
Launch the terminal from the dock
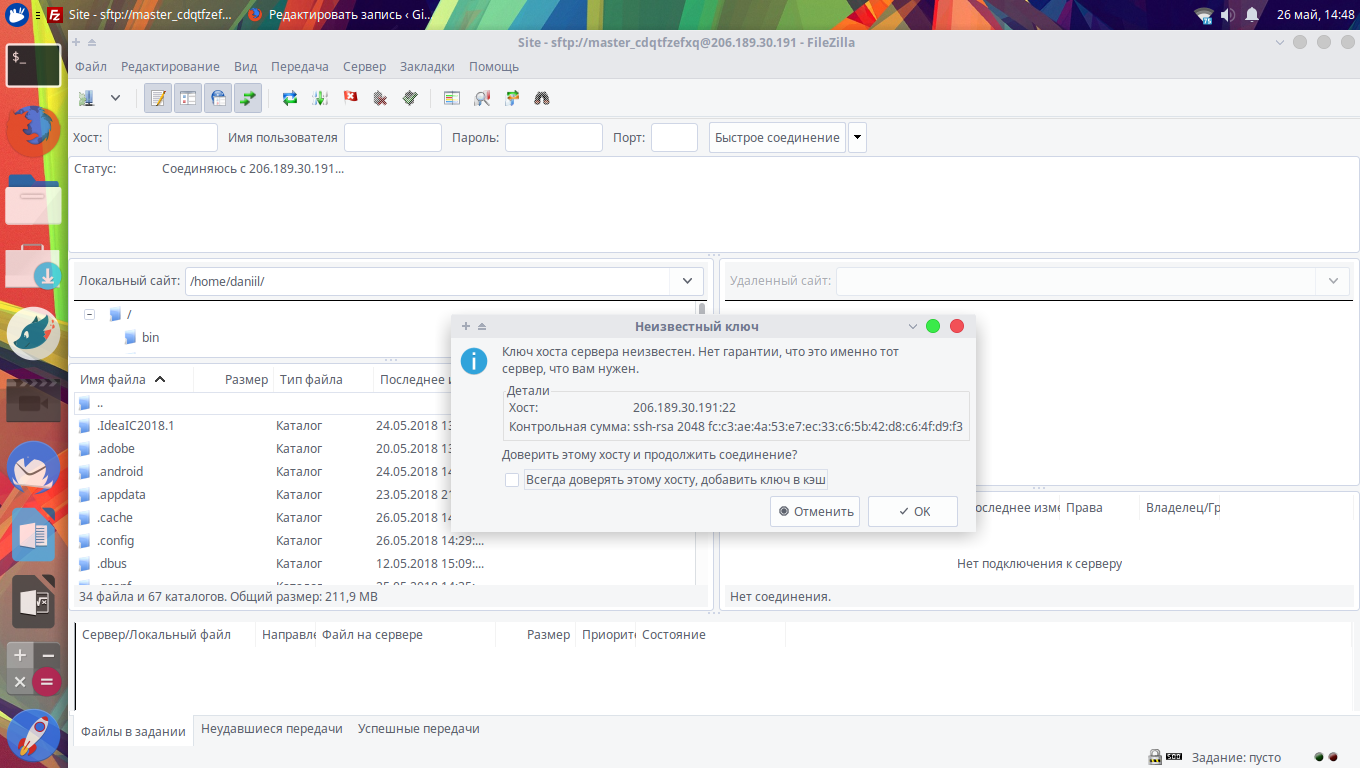34,65
